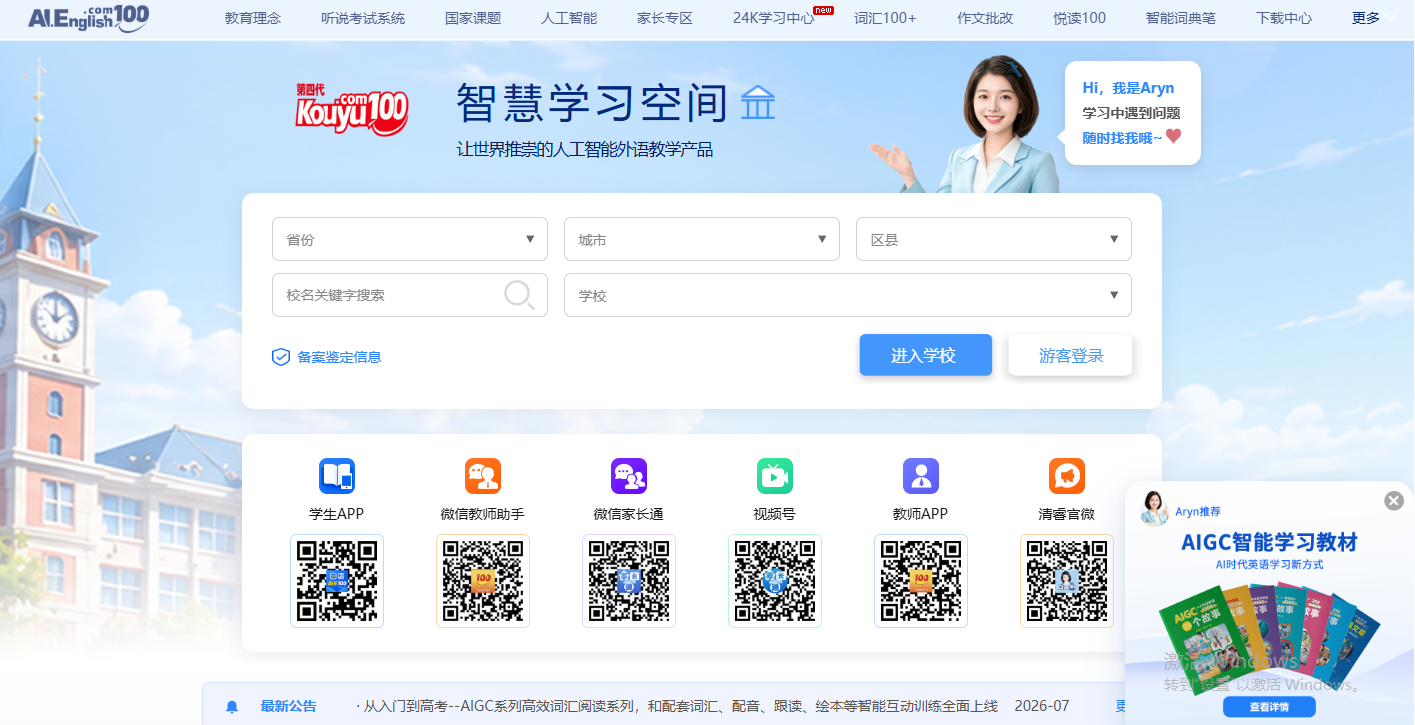
Task: Click the 微信教师助手 QR code
Action: pos(483,581)
